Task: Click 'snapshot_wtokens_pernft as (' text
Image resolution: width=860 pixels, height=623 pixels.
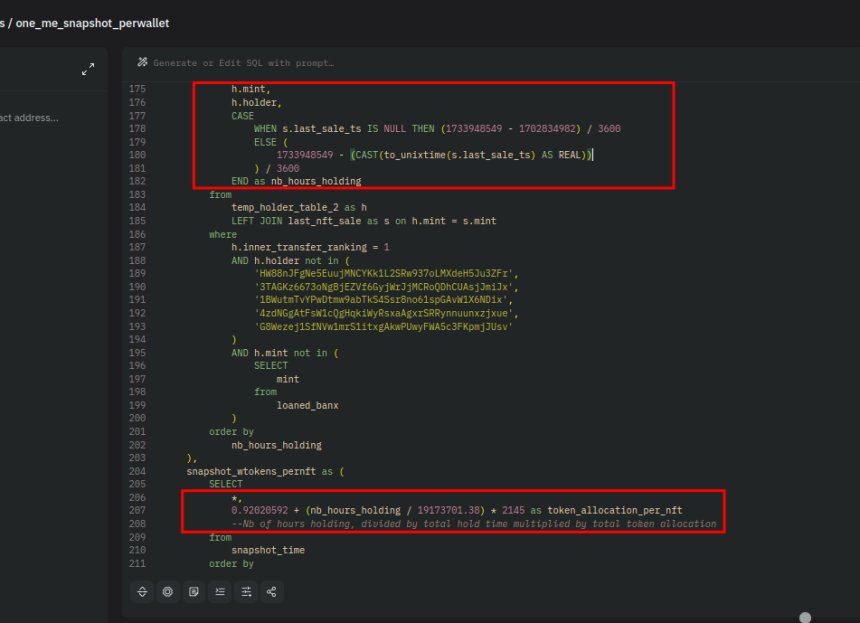Action: [265, 471]
